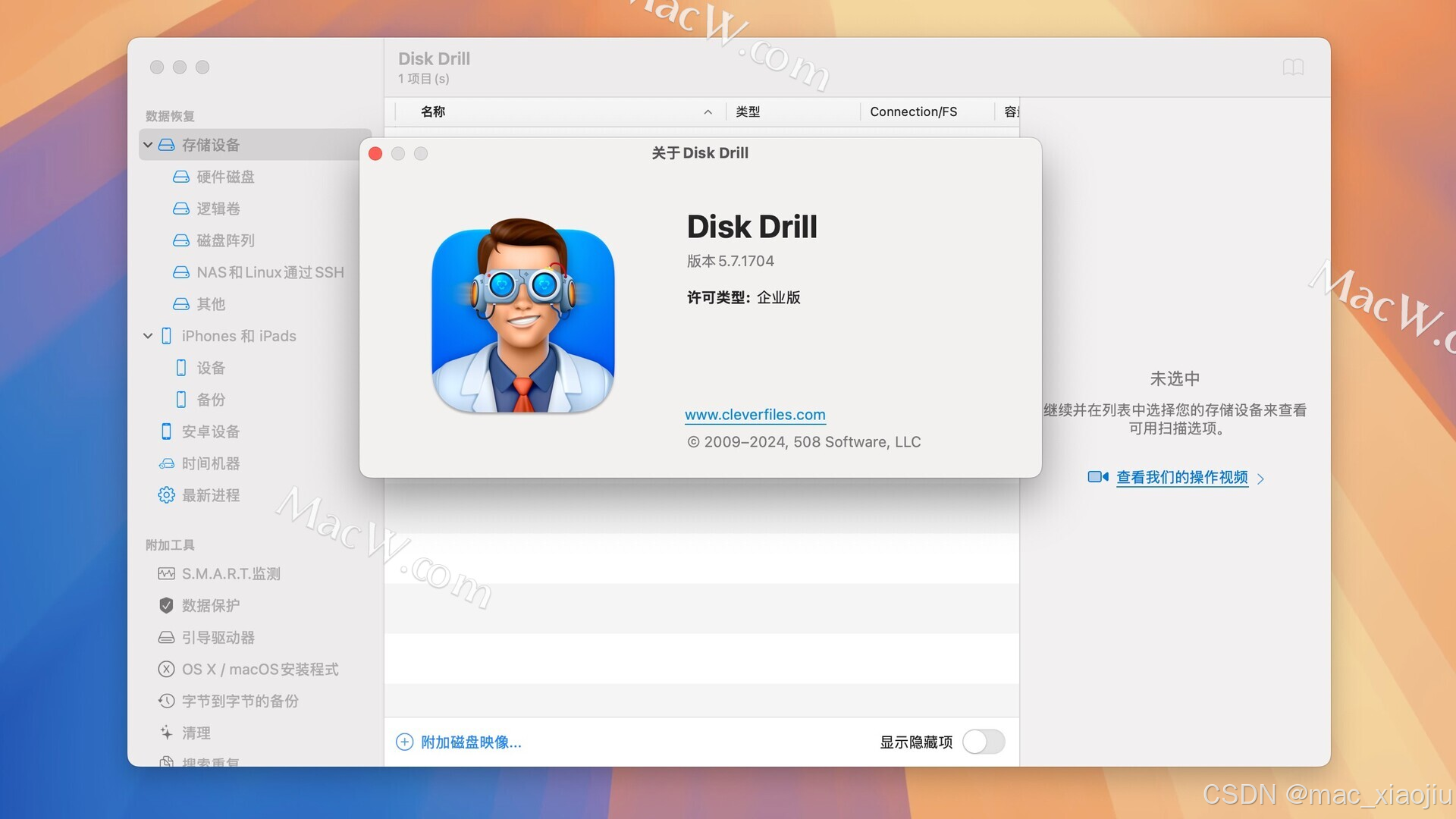Select 最新进程 in the sidebar
The image size is (1456, 819).
tap(211, 494)
